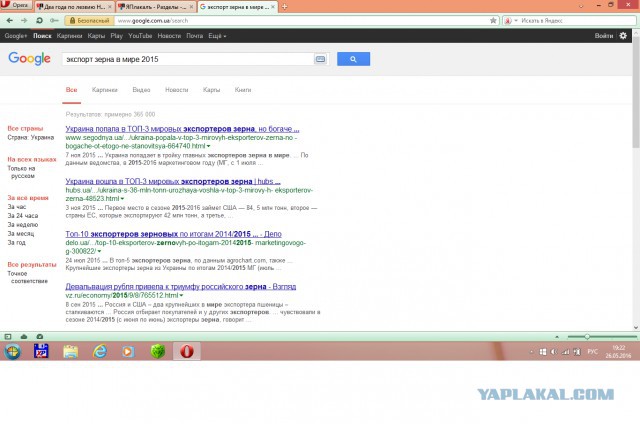
Task: Switch to the Картинки search tab
Action: [x=104, y=90]
